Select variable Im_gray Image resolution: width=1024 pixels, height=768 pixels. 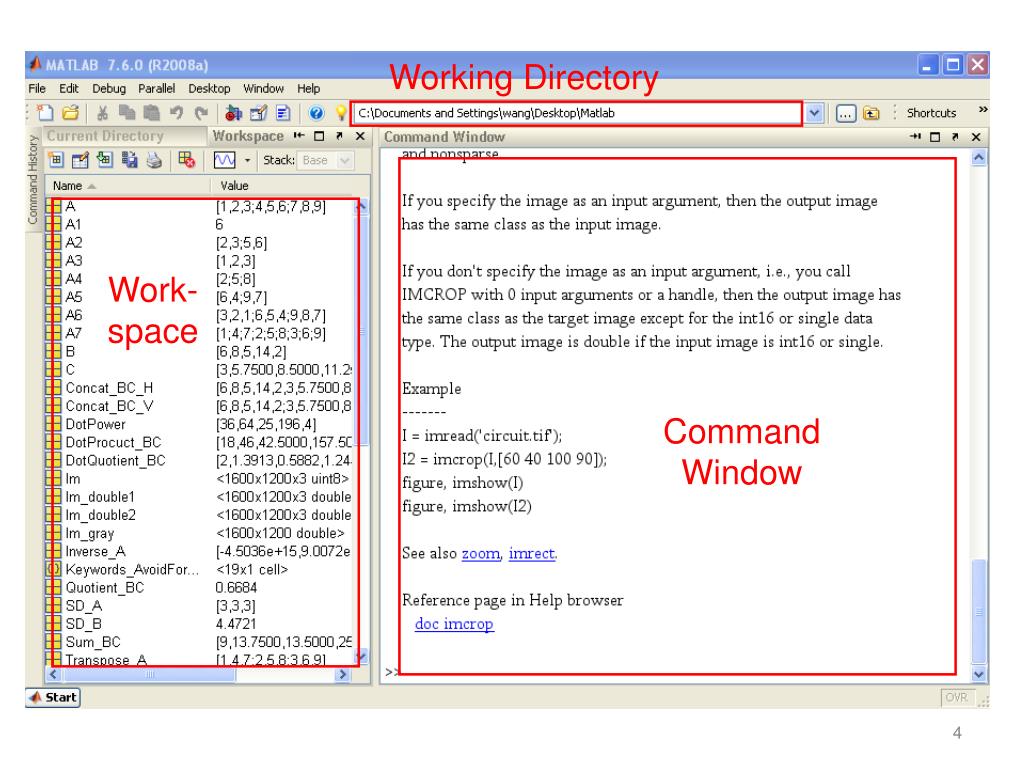[x=90, y=534]
